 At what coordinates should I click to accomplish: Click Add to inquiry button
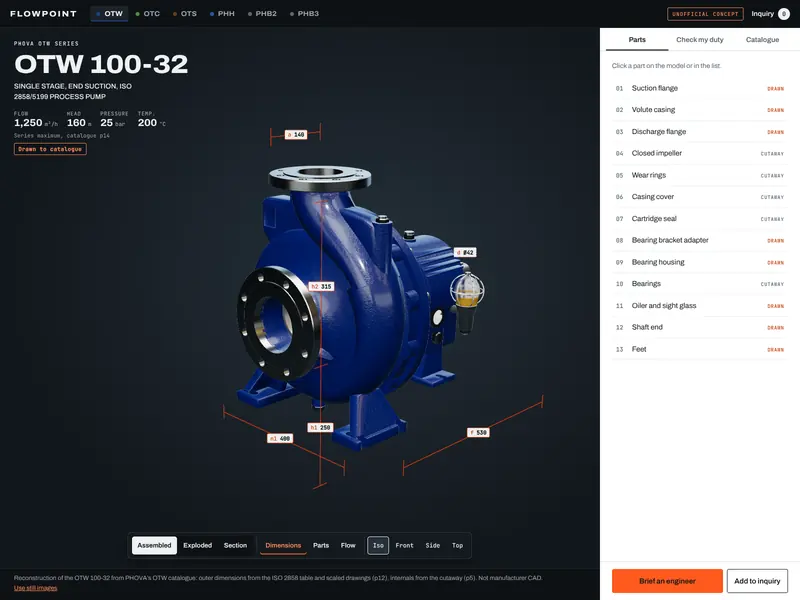757,581
